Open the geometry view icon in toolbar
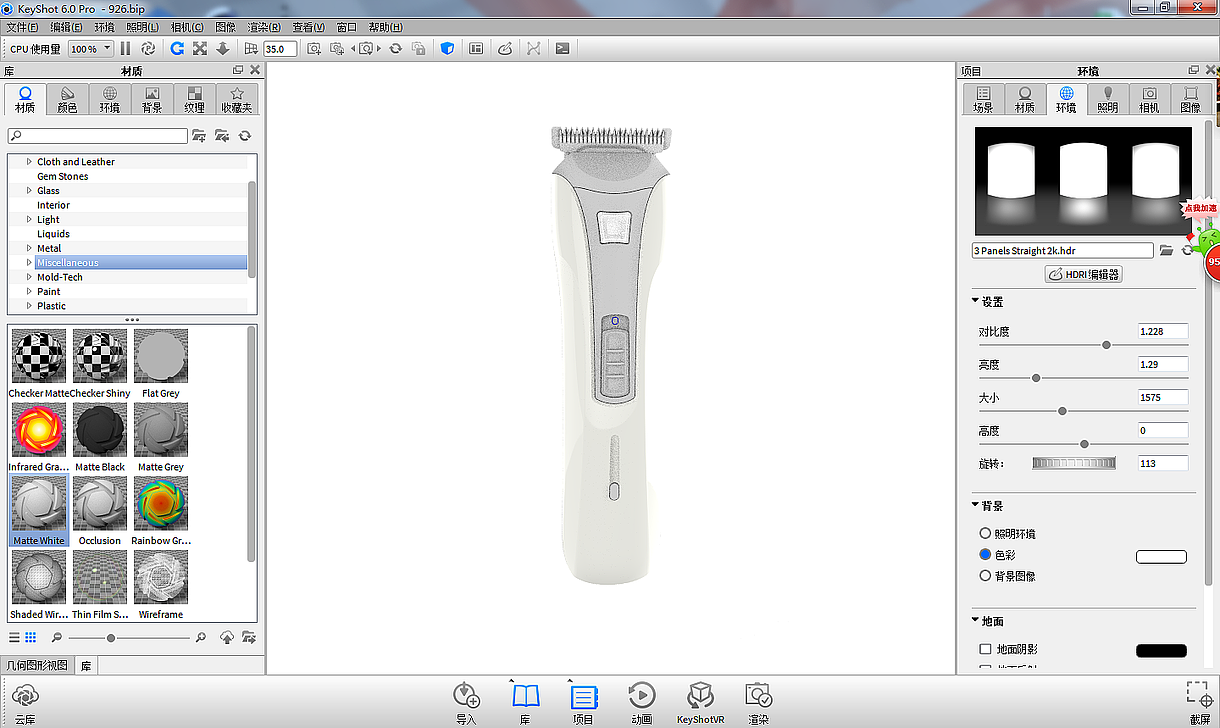Viewport: 1220px width, 728px height. [x=476, y=48]
